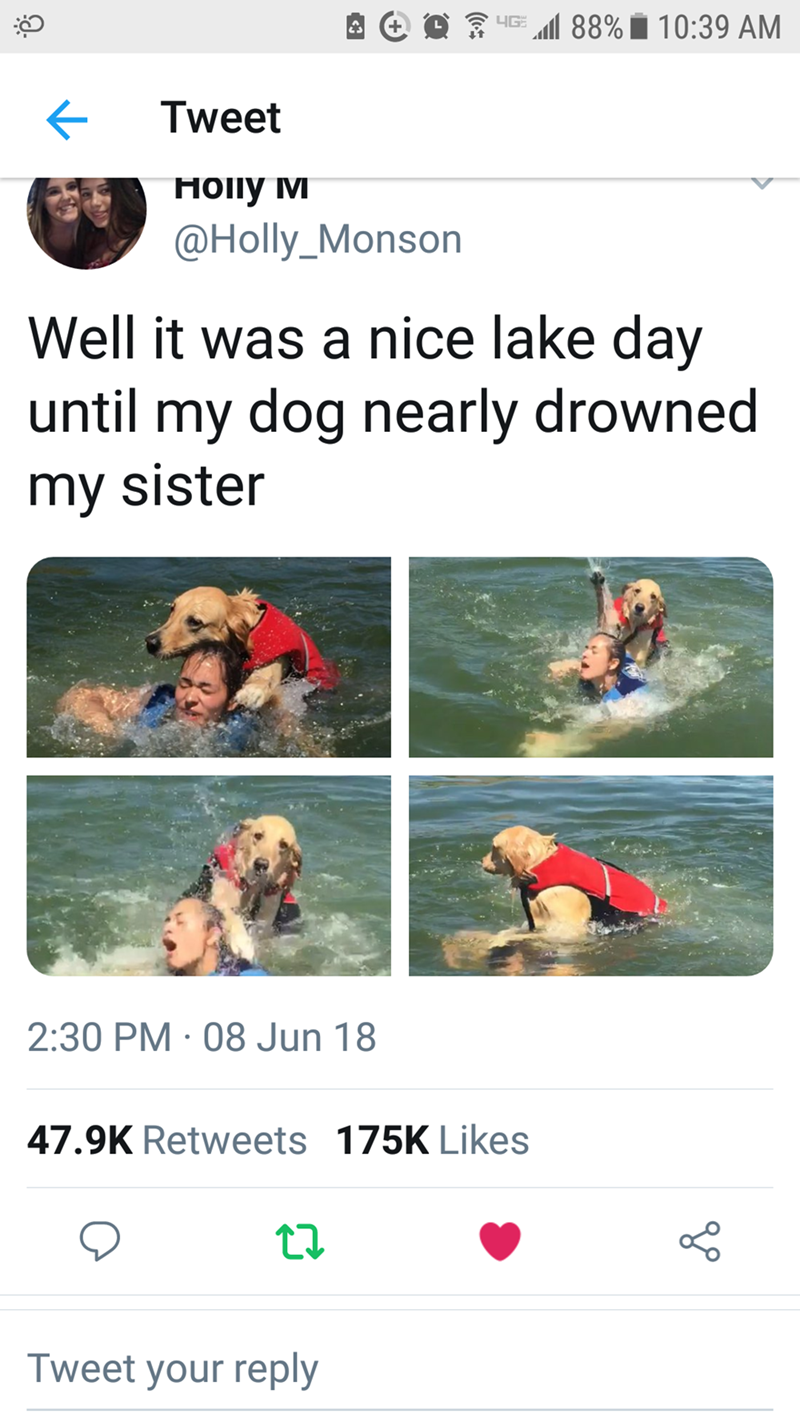
Task: Open the bottom-left photo of sister gasping
Action: (x=209, y=875)
